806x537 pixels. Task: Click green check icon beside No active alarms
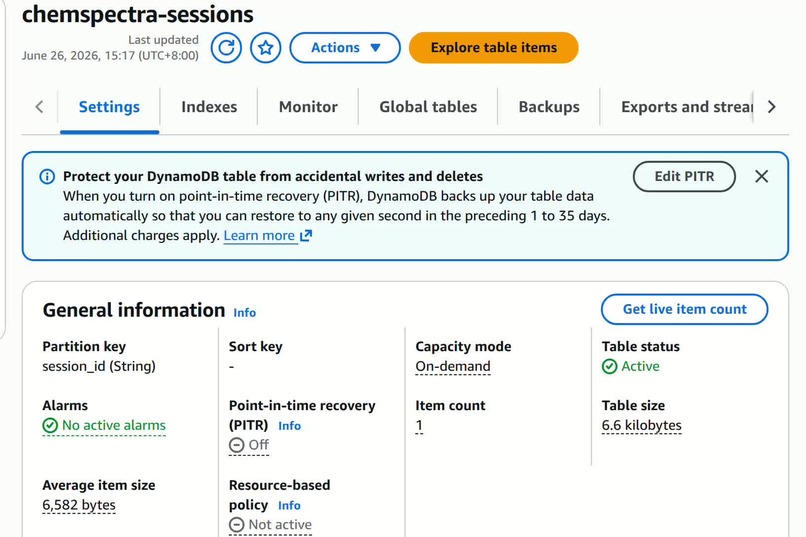50,425
